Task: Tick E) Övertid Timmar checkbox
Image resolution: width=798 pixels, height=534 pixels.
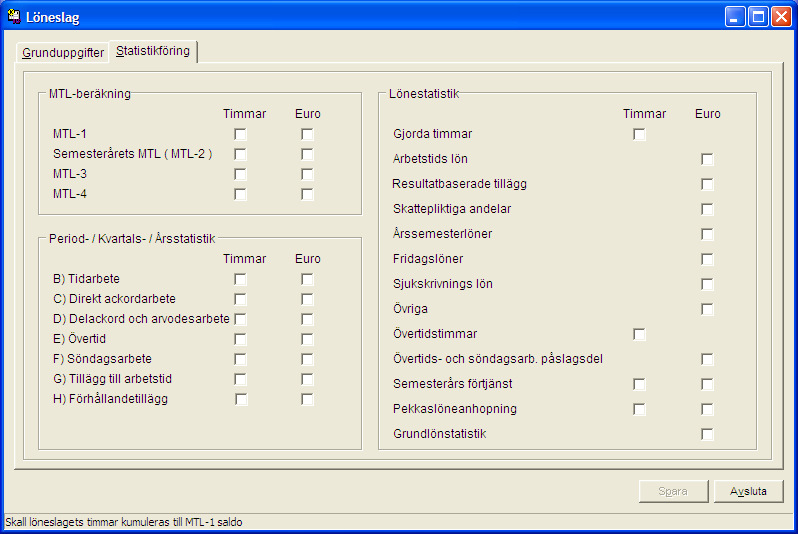Action: click(x=240, y=340)
